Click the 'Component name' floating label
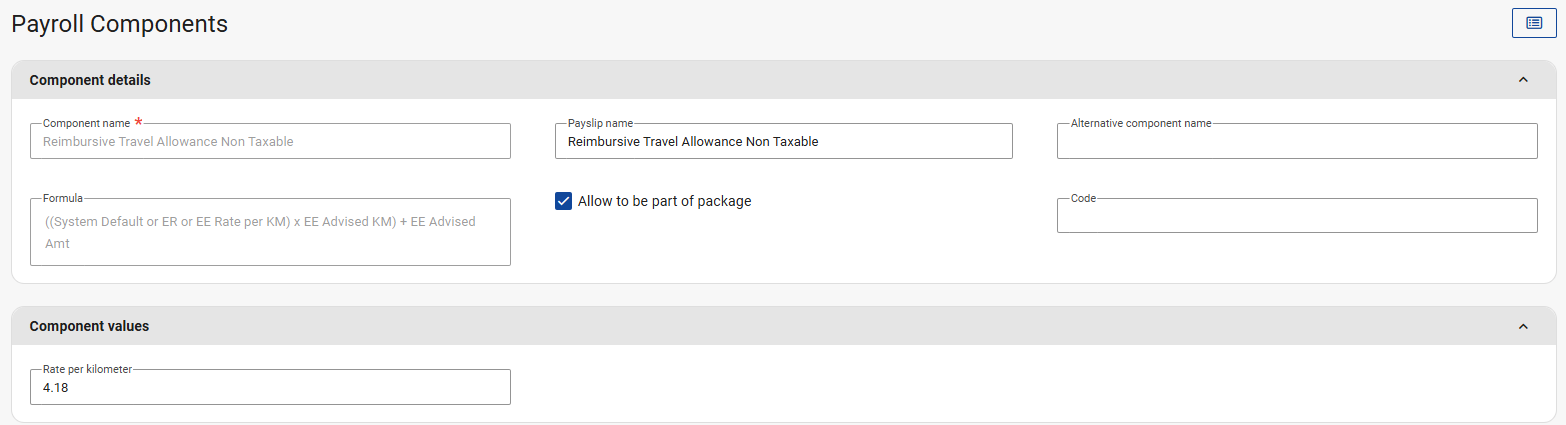The width and height of the screenshot is (1566, 425). click(x=86, y=123)
